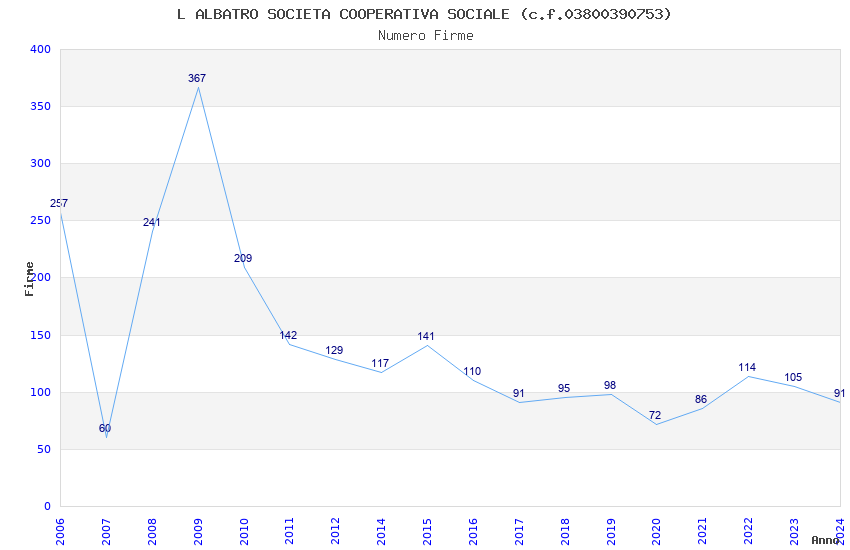Image resolution: width=850 pixels, height=550 pixels.
Task: Click the y-axis tick value 0
Action: tap(48, 506)
